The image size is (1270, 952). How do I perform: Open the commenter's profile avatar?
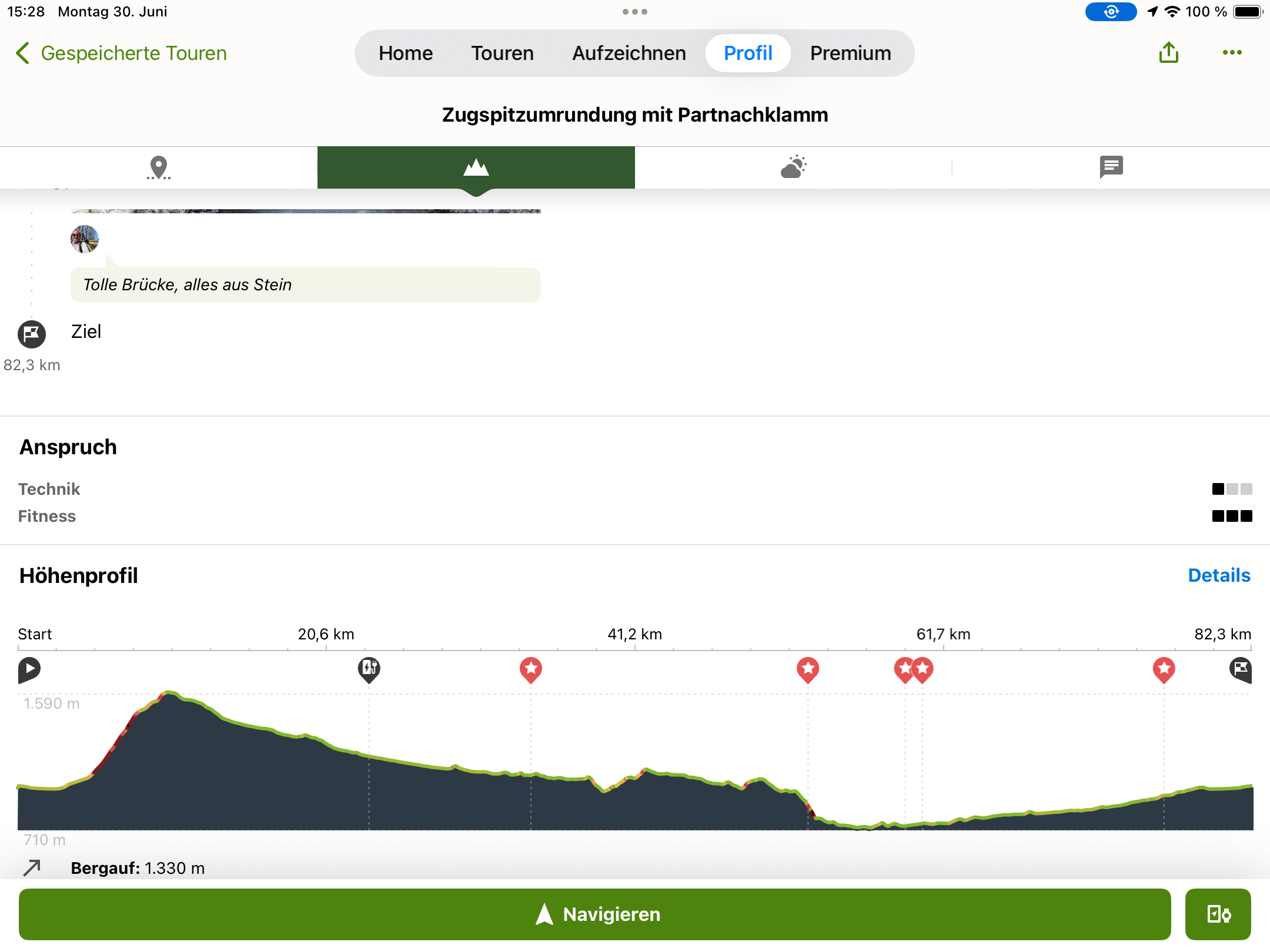pos(85,239)
